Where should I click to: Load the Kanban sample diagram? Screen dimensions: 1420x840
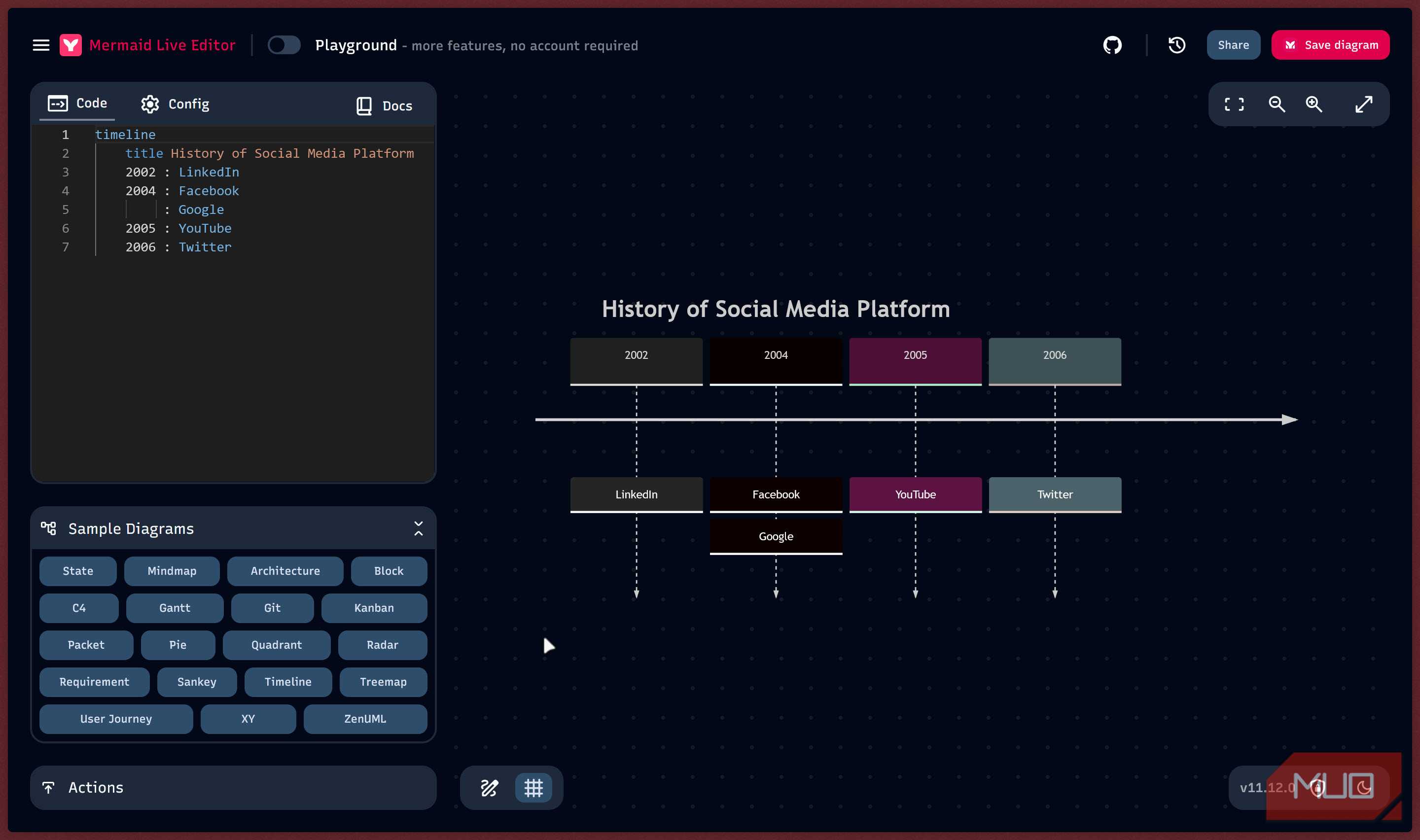point(374,608)
